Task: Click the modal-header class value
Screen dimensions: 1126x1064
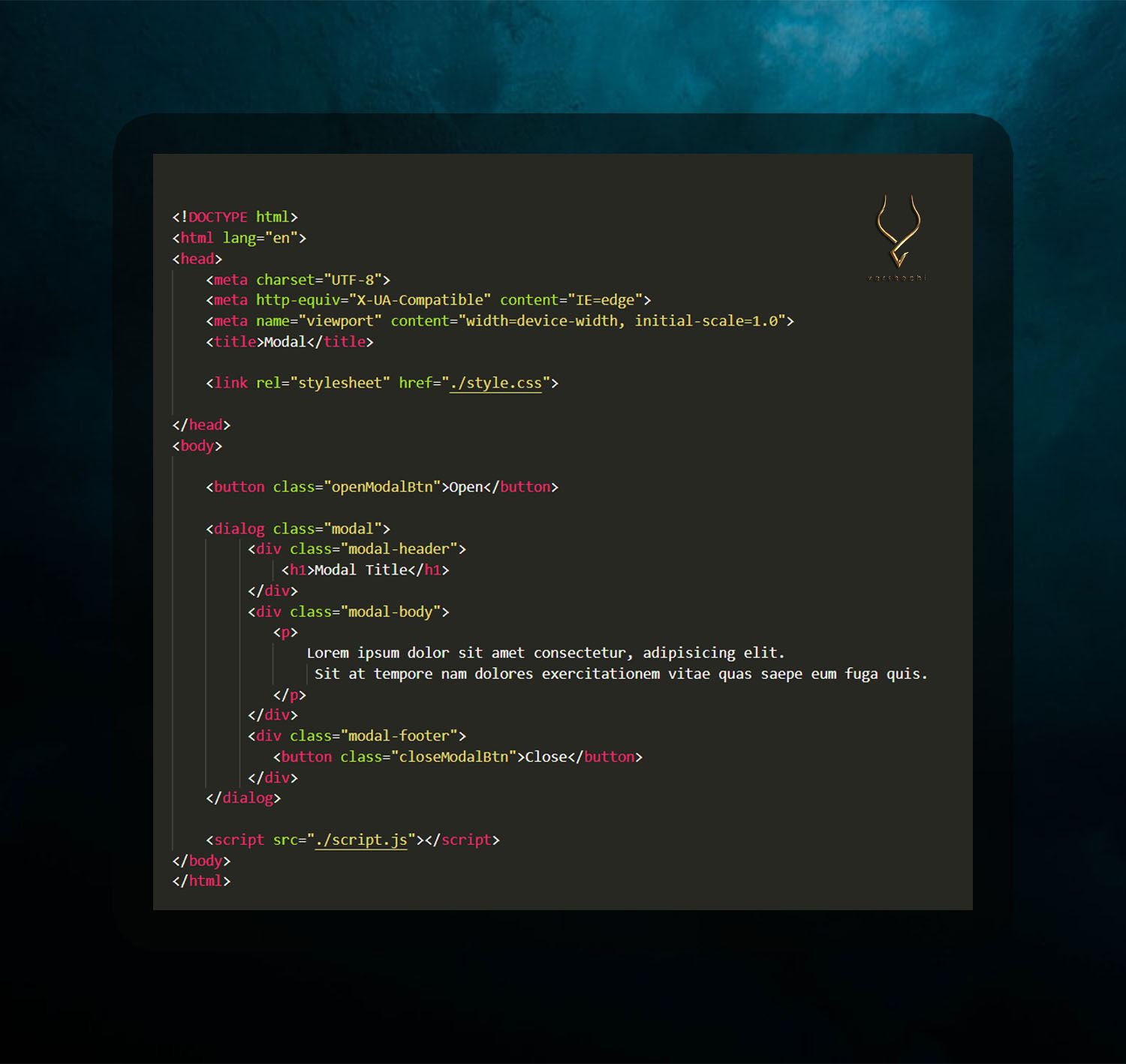Action: [399, 549]
